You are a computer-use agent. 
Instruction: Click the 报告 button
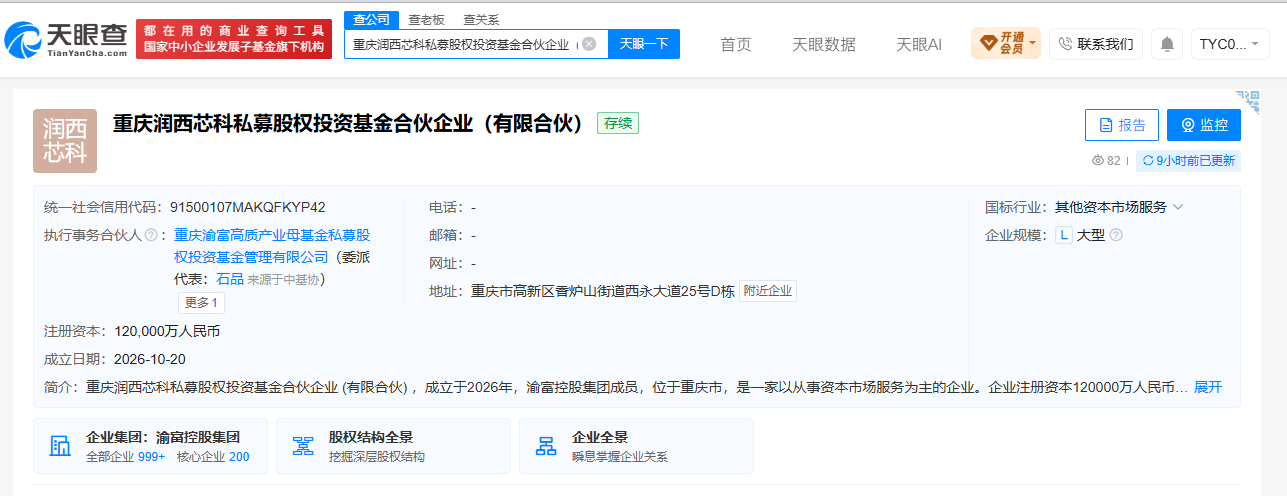[1122, 125]
